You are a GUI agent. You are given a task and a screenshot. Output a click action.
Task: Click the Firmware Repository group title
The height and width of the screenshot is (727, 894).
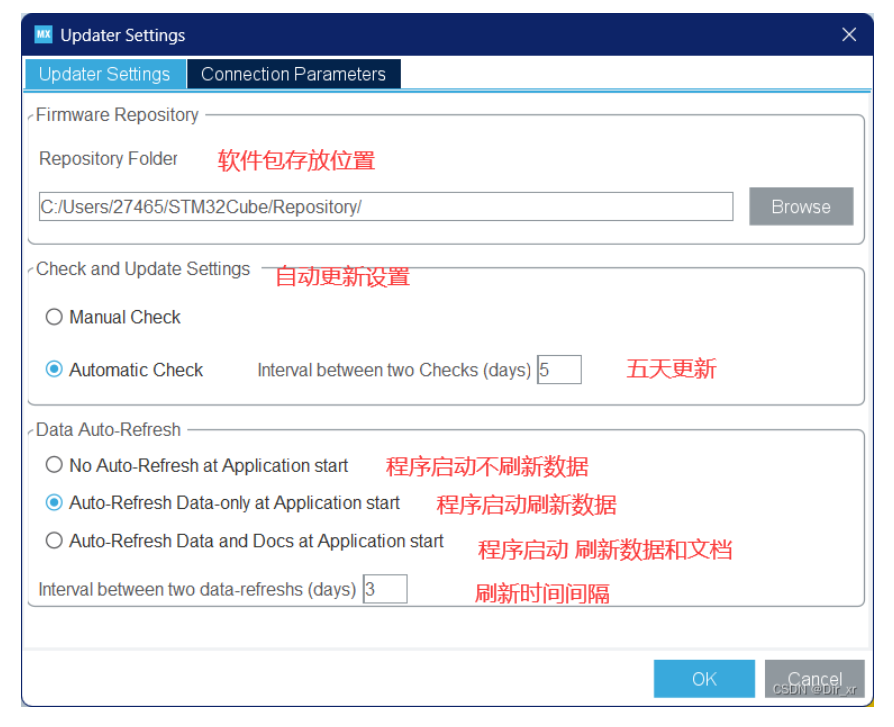pyautogui.click(x=117, y=115)
